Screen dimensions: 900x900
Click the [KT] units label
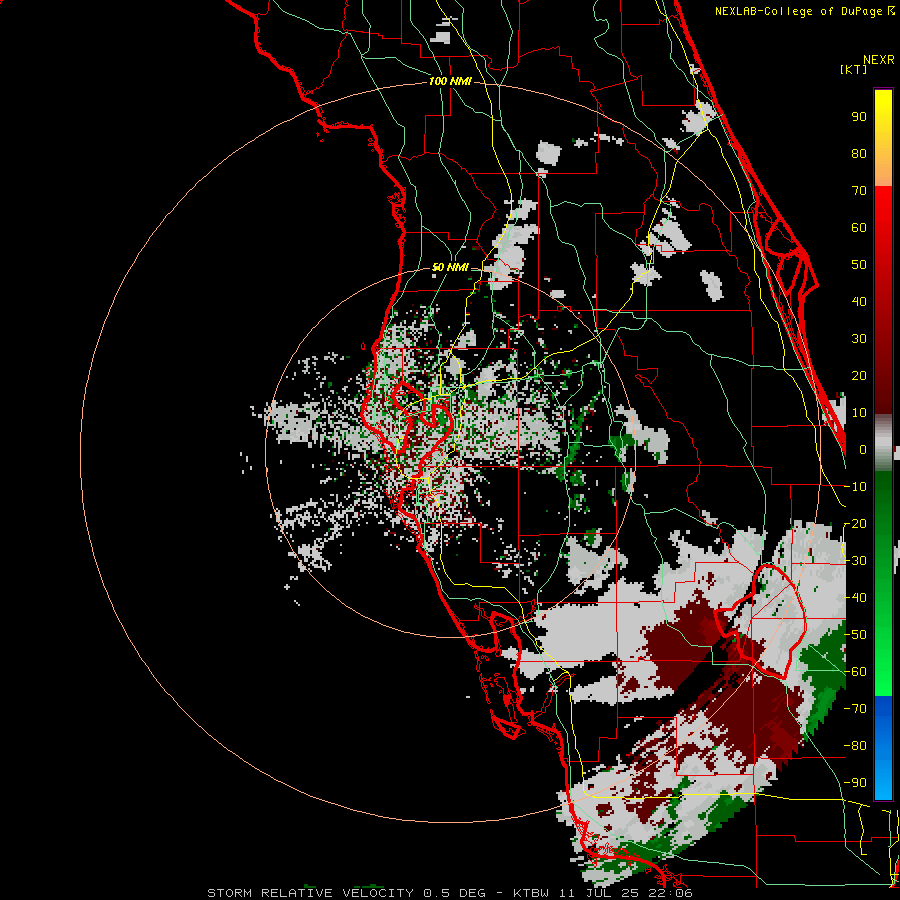(853, 69)
